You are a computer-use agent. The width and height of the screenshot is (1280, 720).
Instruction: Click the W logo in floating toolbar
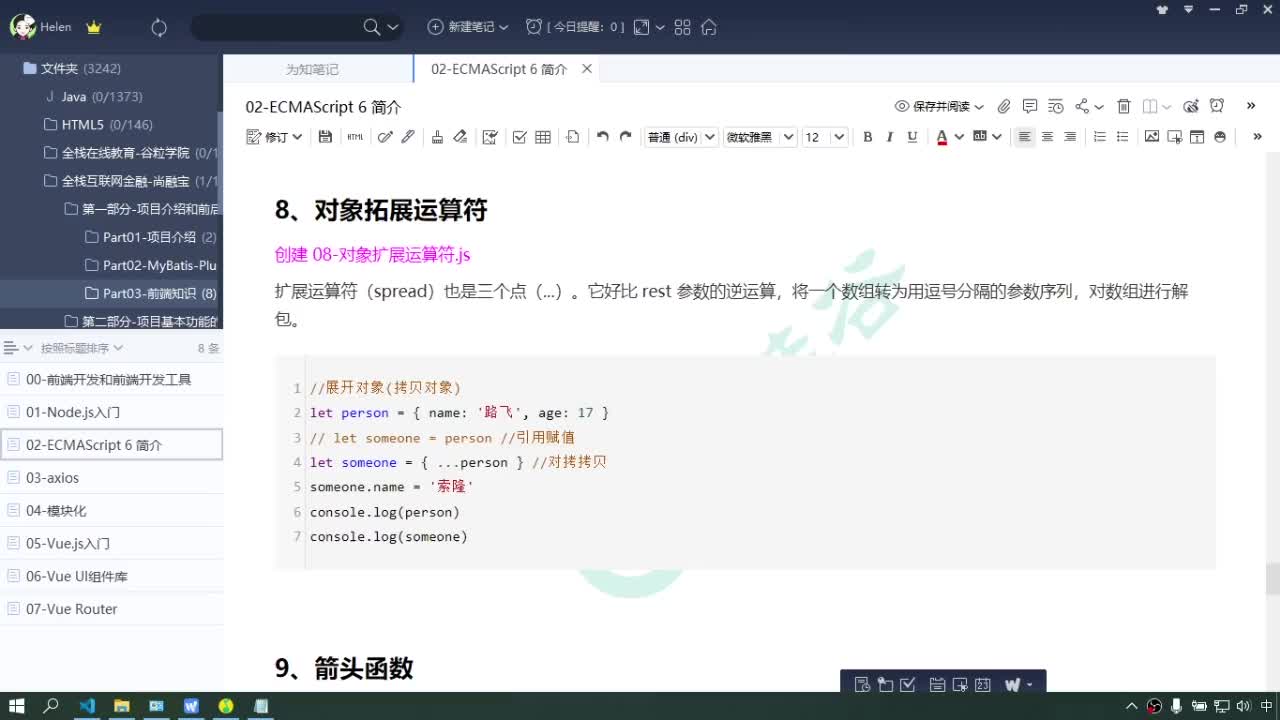(x=1012, y=685)
